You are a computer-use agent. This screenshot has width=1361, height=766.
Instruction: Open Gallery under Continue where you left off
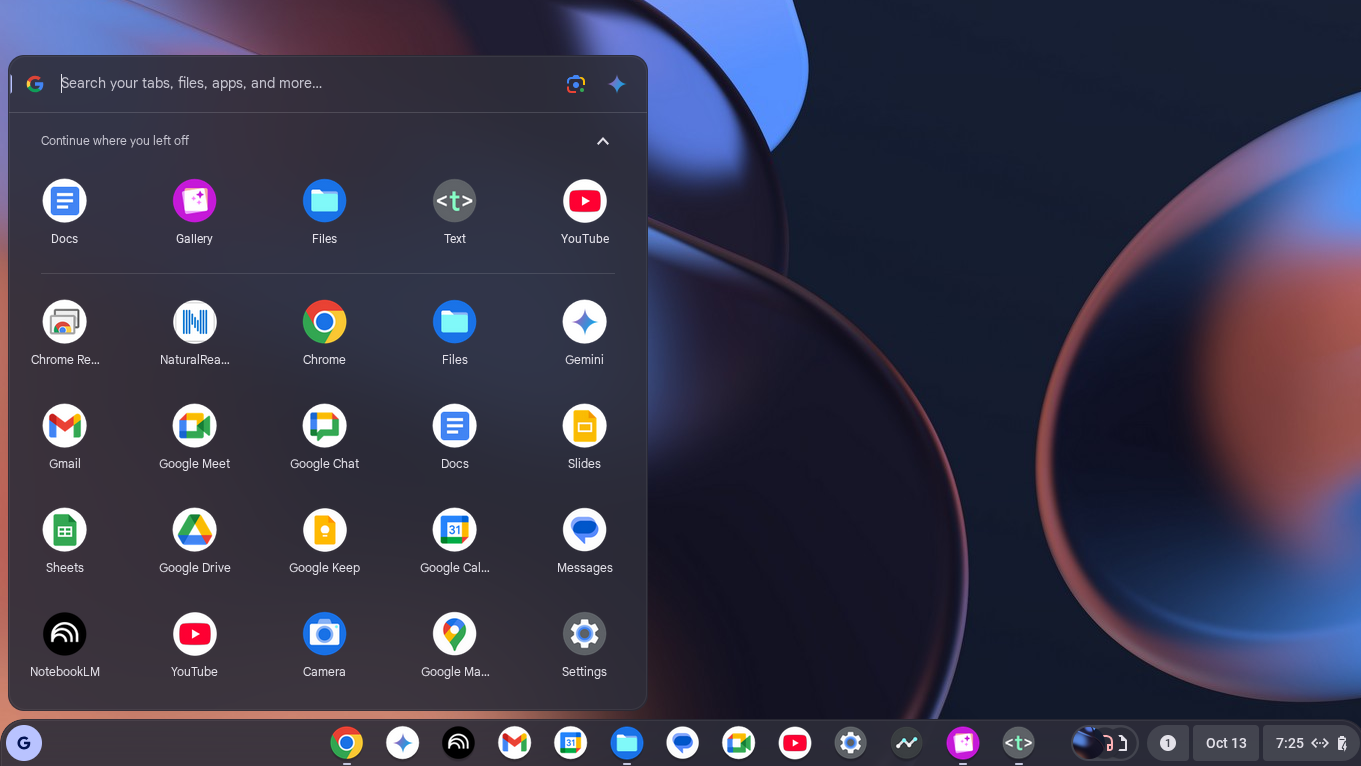point(194,201)
